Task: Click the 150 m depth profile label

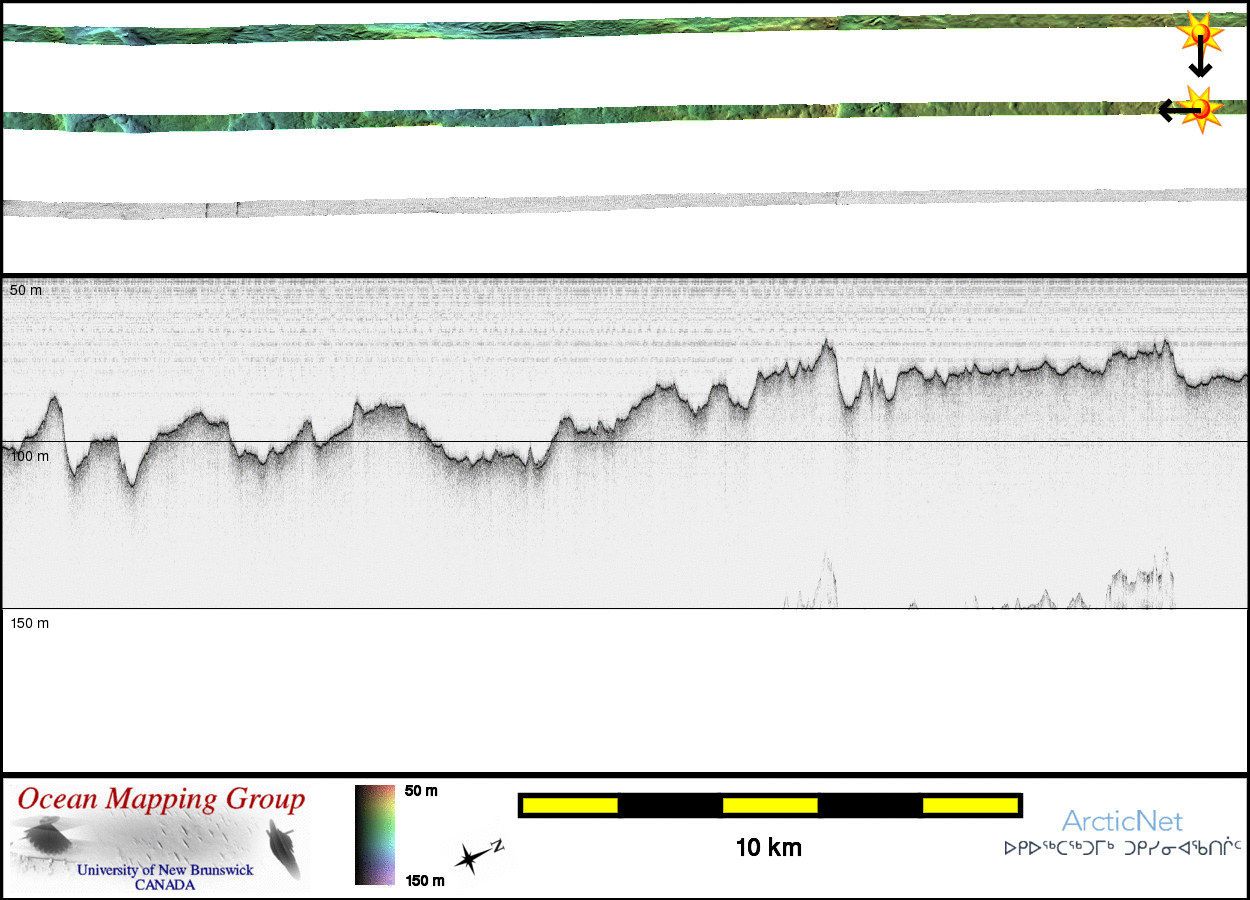Action: point(29,623)
